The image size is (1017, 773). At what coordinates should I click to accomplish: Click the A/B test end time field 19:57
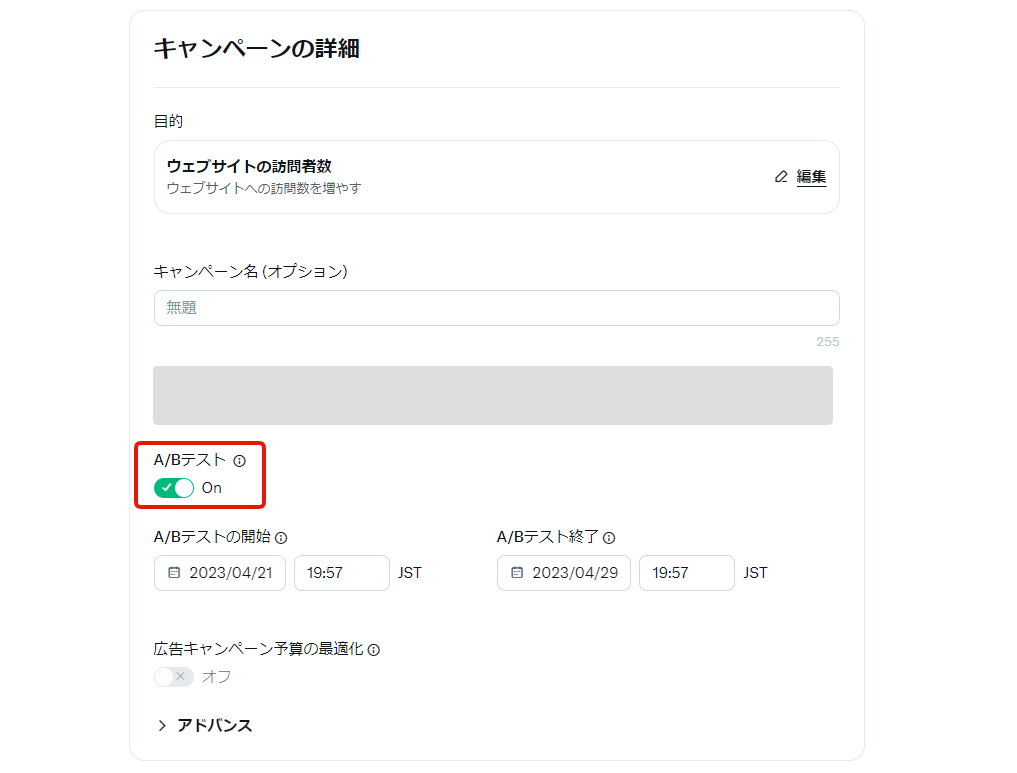(687, 573)
